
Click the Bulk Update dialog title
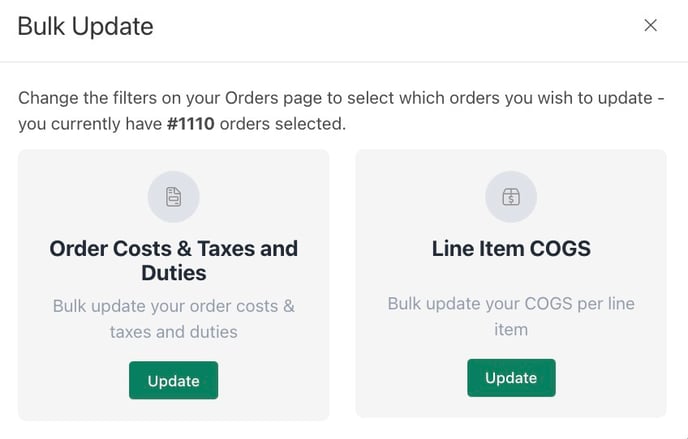tap(86, 26)
